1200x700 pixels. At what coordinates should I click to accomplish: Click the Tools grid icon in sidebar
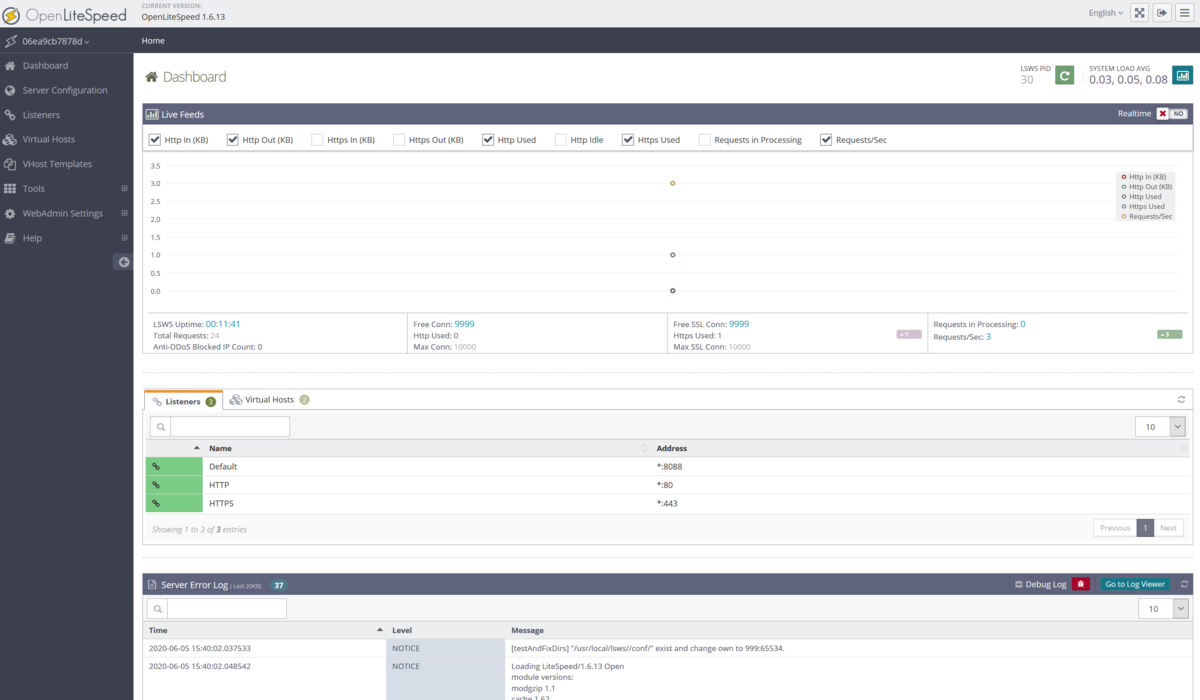[x=10, y=188]
